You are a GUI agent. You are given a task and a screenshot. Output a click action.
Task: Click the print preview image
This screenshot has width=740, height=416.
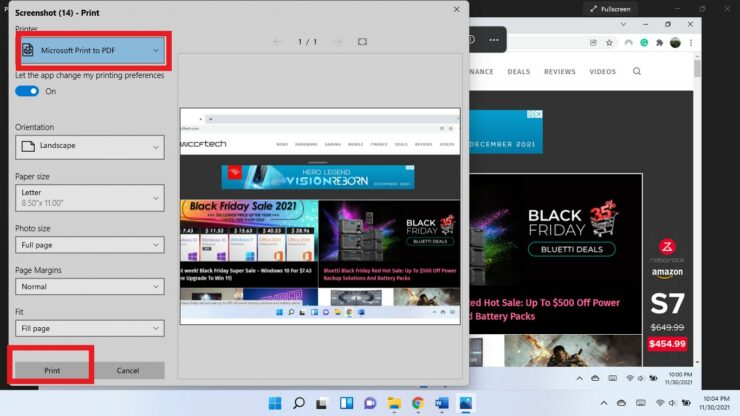[x=320, y=216]
